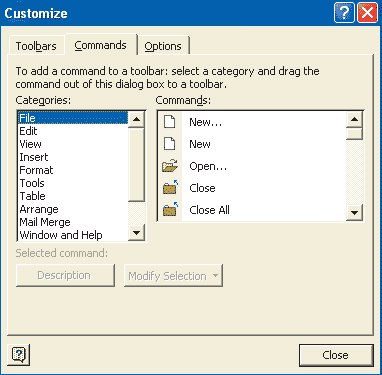Switch to the Toolbars tab

[x=36, y=46]
